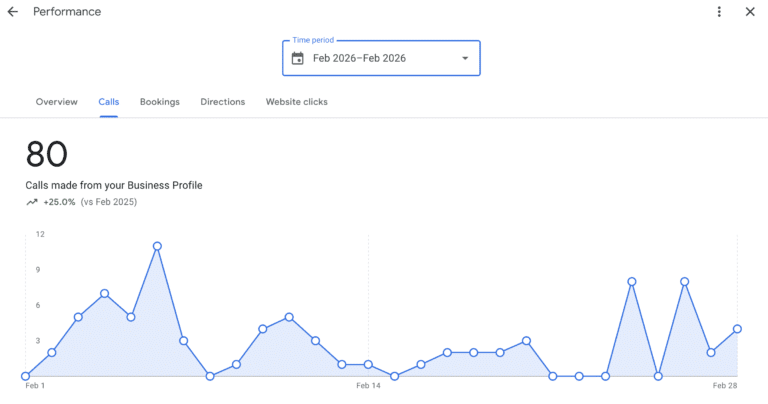The image size is (768, 404).
Task: Click the 'Calls made from your Business Profile' label
Action: (114, 185)
